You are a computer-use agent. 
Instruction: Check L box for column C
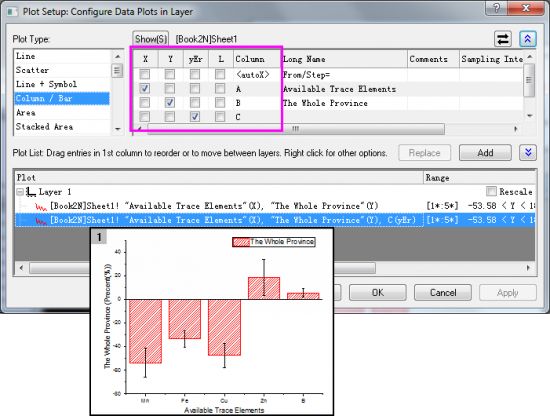(x=220, y=116)
